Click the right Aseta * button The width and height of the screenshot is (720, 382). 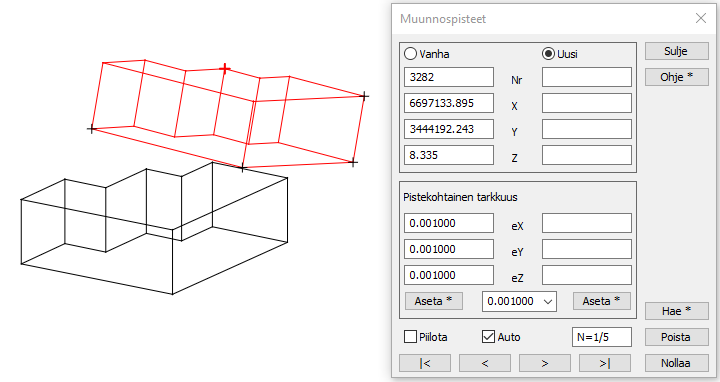point(602,301)
